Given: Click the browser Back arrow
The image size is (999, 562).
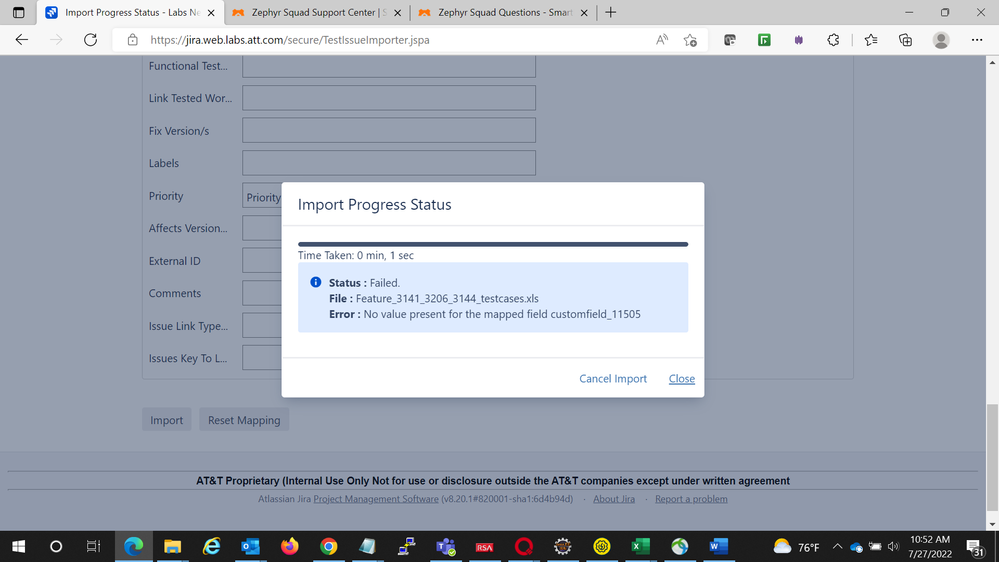Looking at the screenshot, I should point(22,40).
